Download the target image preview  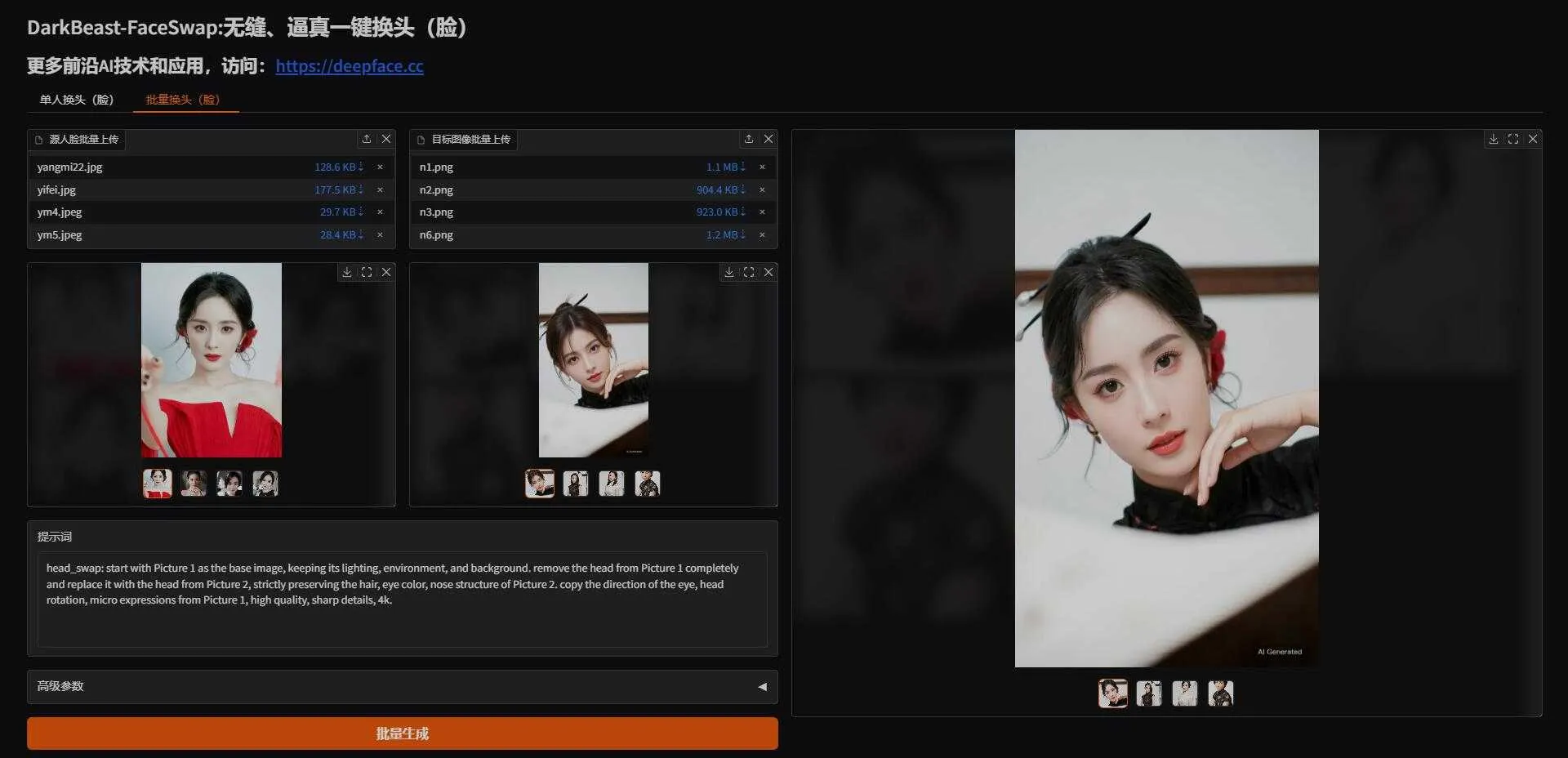tap(728, 272)
